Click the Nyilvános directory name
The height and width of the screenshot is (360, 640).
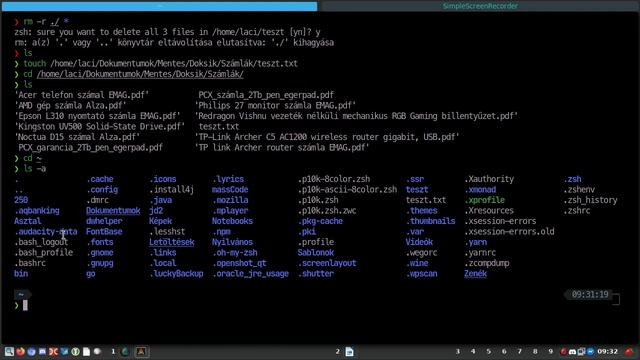[232, 242]
